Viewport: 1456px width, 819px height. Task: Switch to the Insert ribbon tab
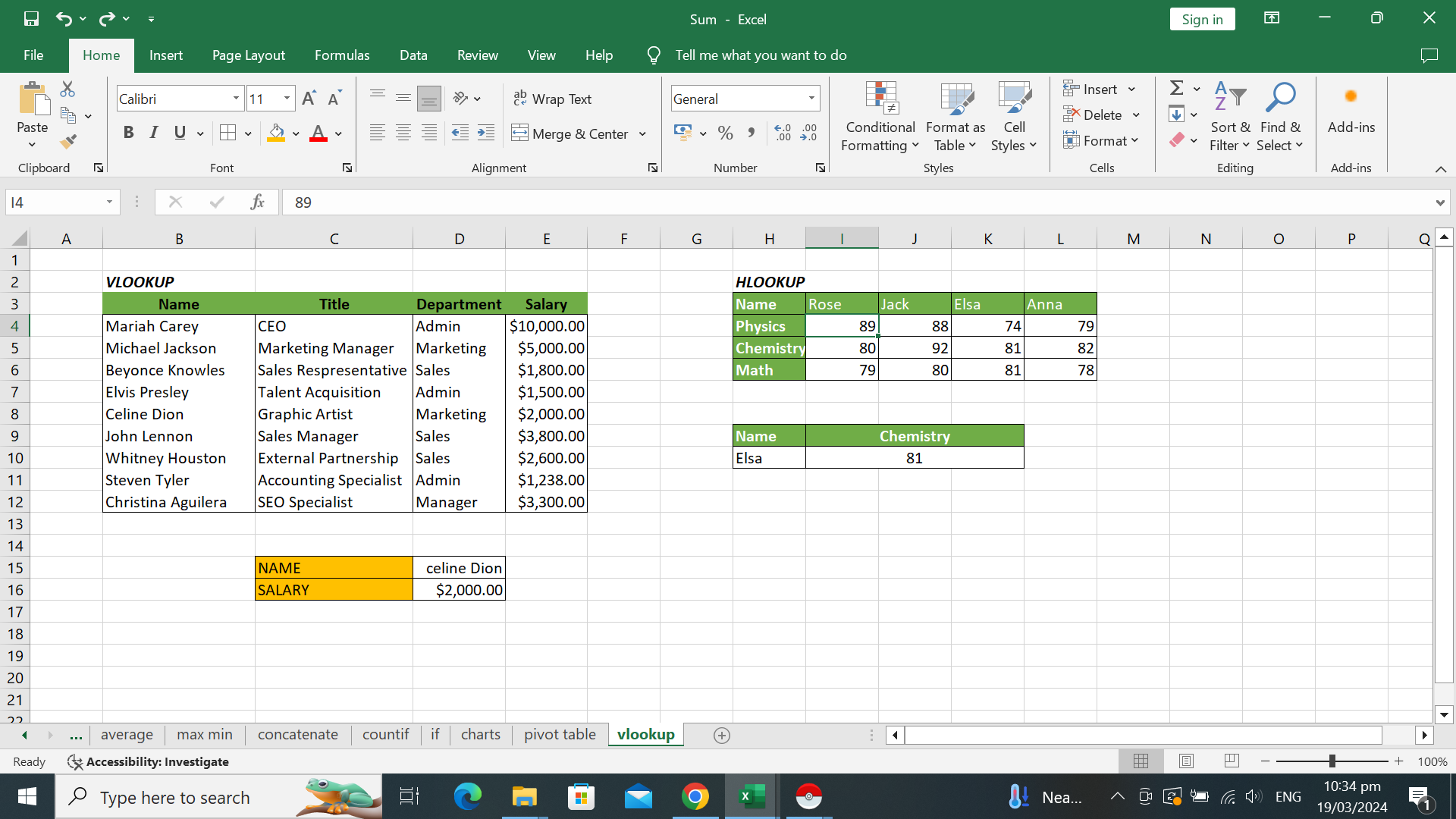coord(166,55)
